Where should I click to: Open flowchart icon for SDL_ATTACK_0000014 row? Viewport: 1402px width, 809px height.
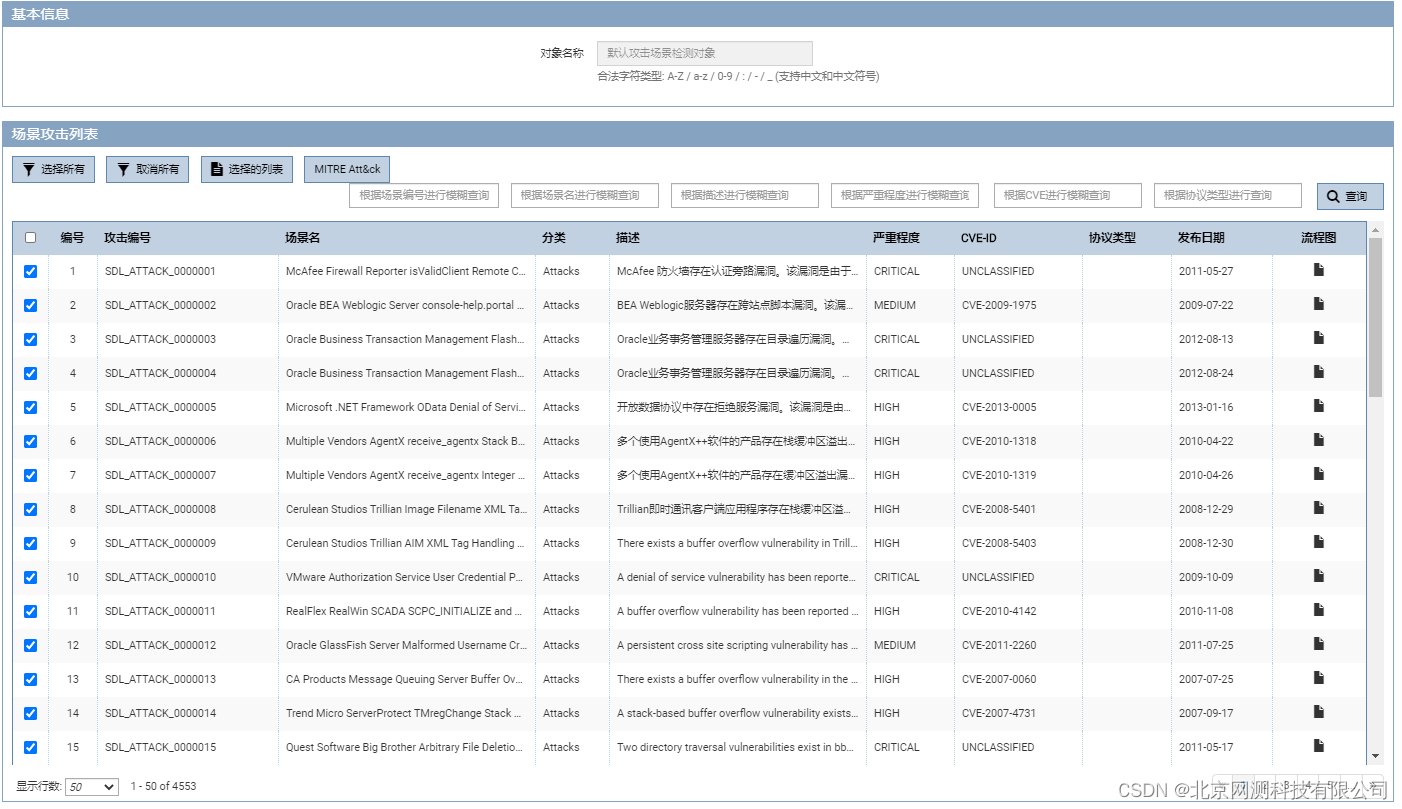coord(1319,712)
